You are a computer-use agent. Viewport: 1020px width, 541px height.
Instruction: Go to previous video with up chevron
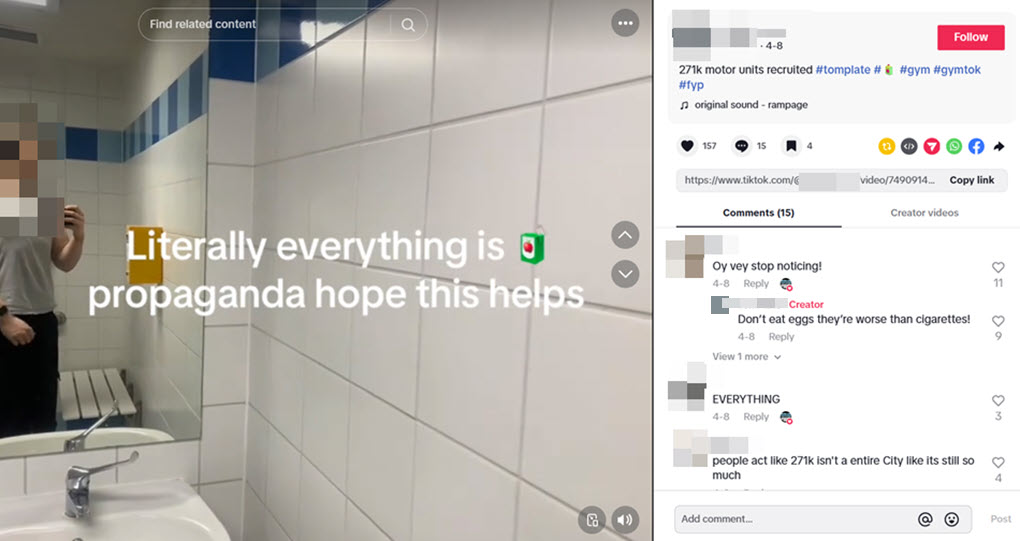(x=625, y=235)
